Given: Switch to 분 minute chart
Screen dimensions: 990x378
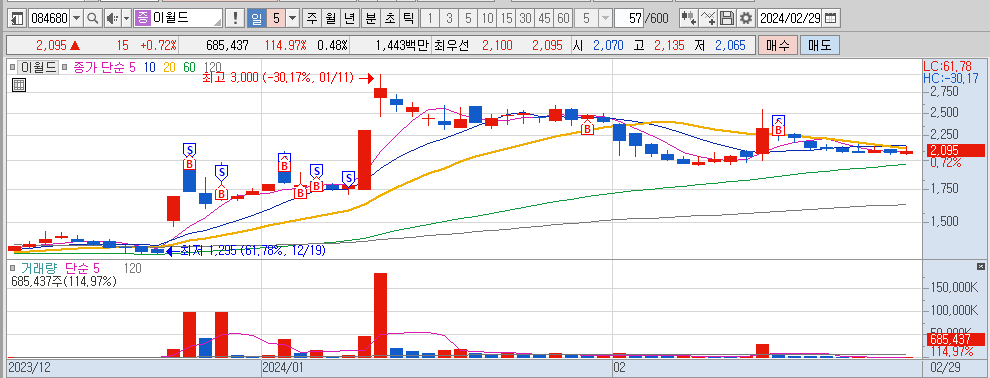Looking at the screenshot, I should 371,18.
